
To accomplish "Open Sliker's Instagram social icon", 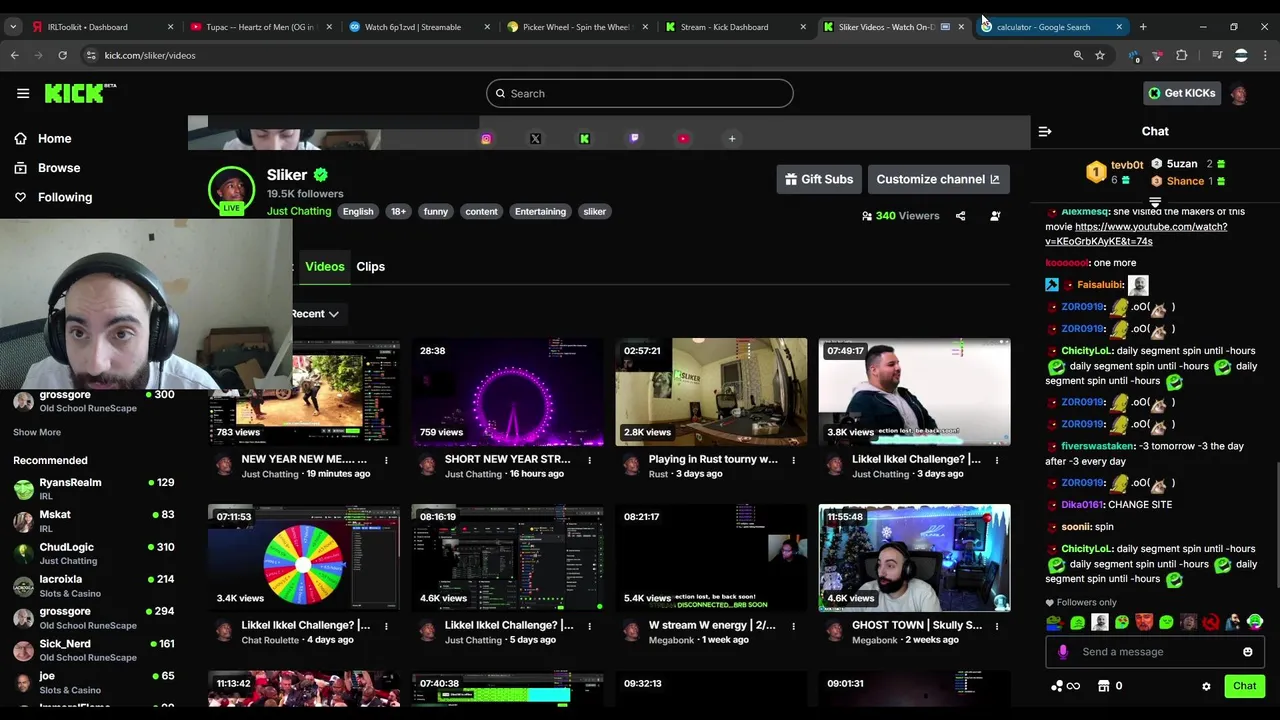I will pos(486,139).
